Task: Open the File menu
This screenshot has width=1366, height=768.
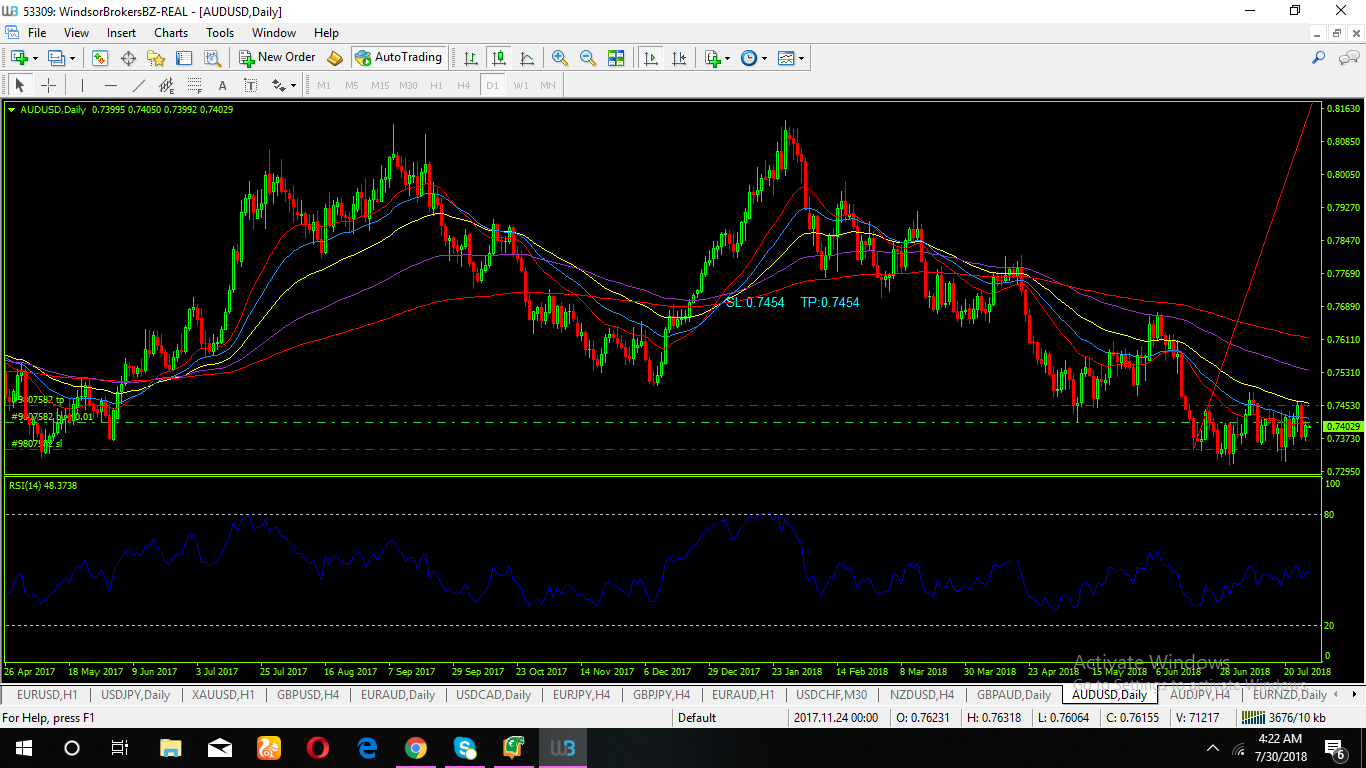Action: coord(37,33)
